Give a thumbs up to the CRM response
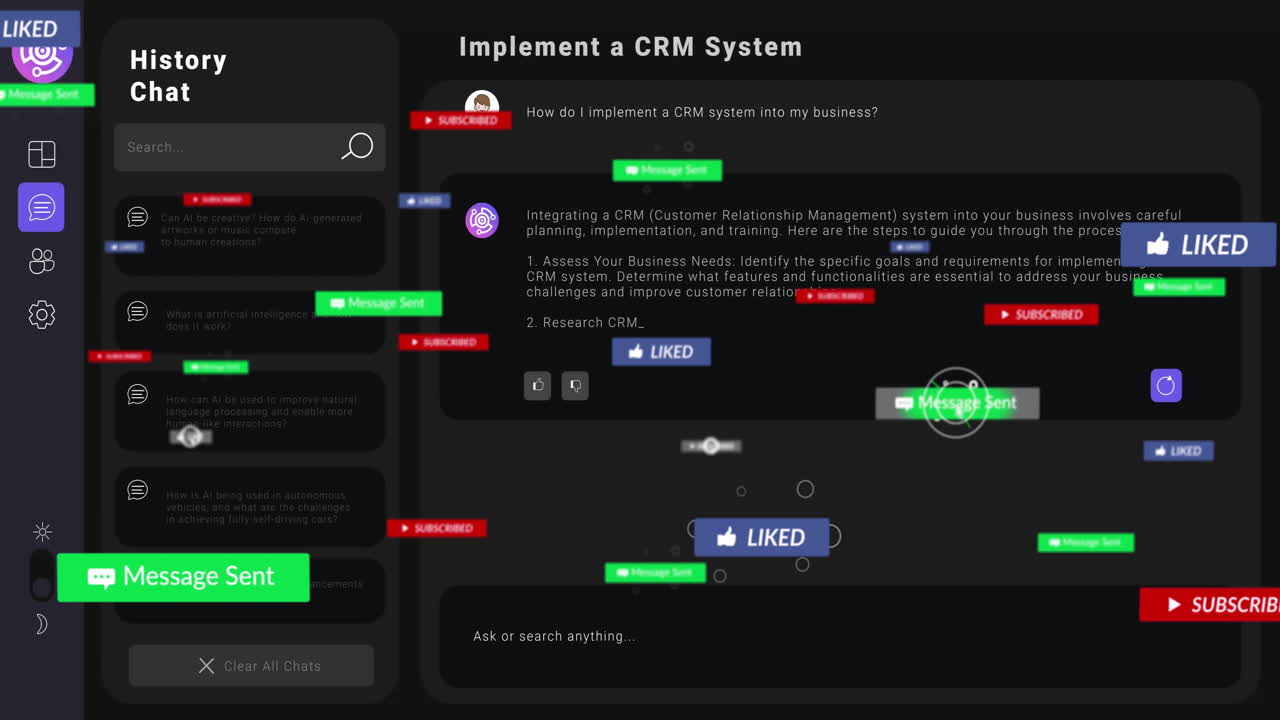Screen dimensions: 1280x720 click(x=537, y=385)
